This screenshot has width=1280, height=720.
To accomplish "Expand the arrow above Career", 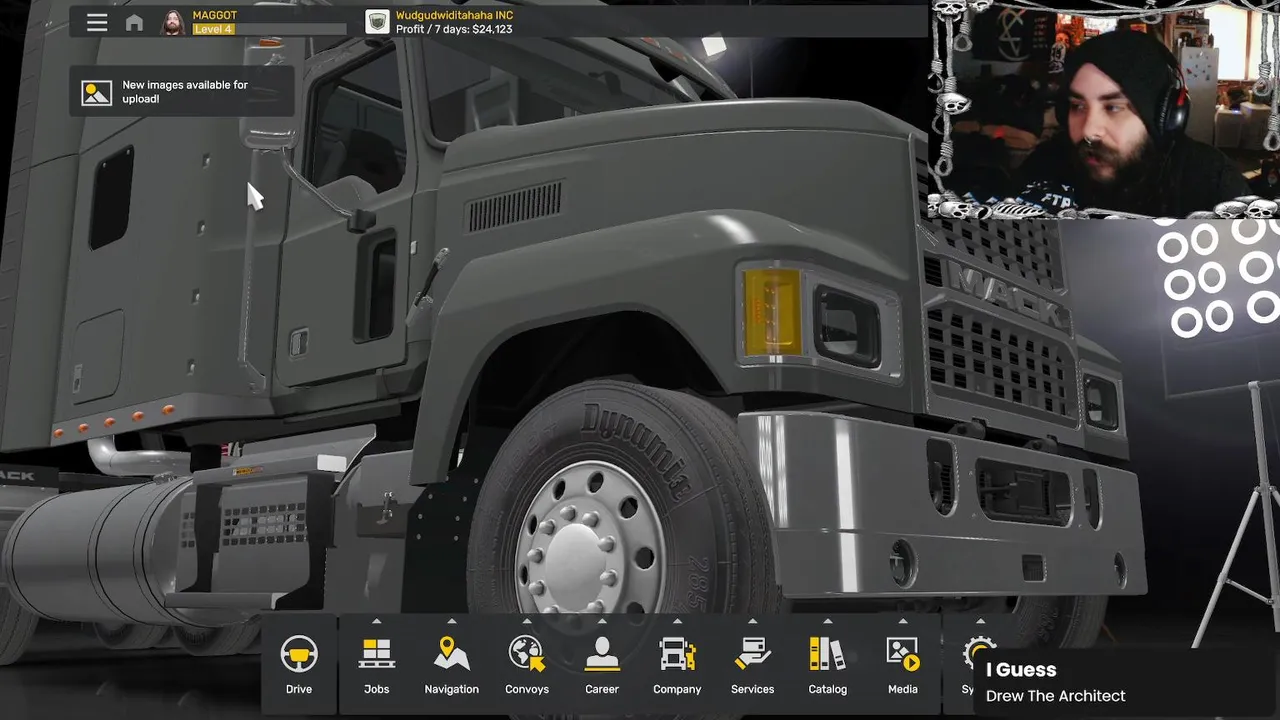I will 602,621.
